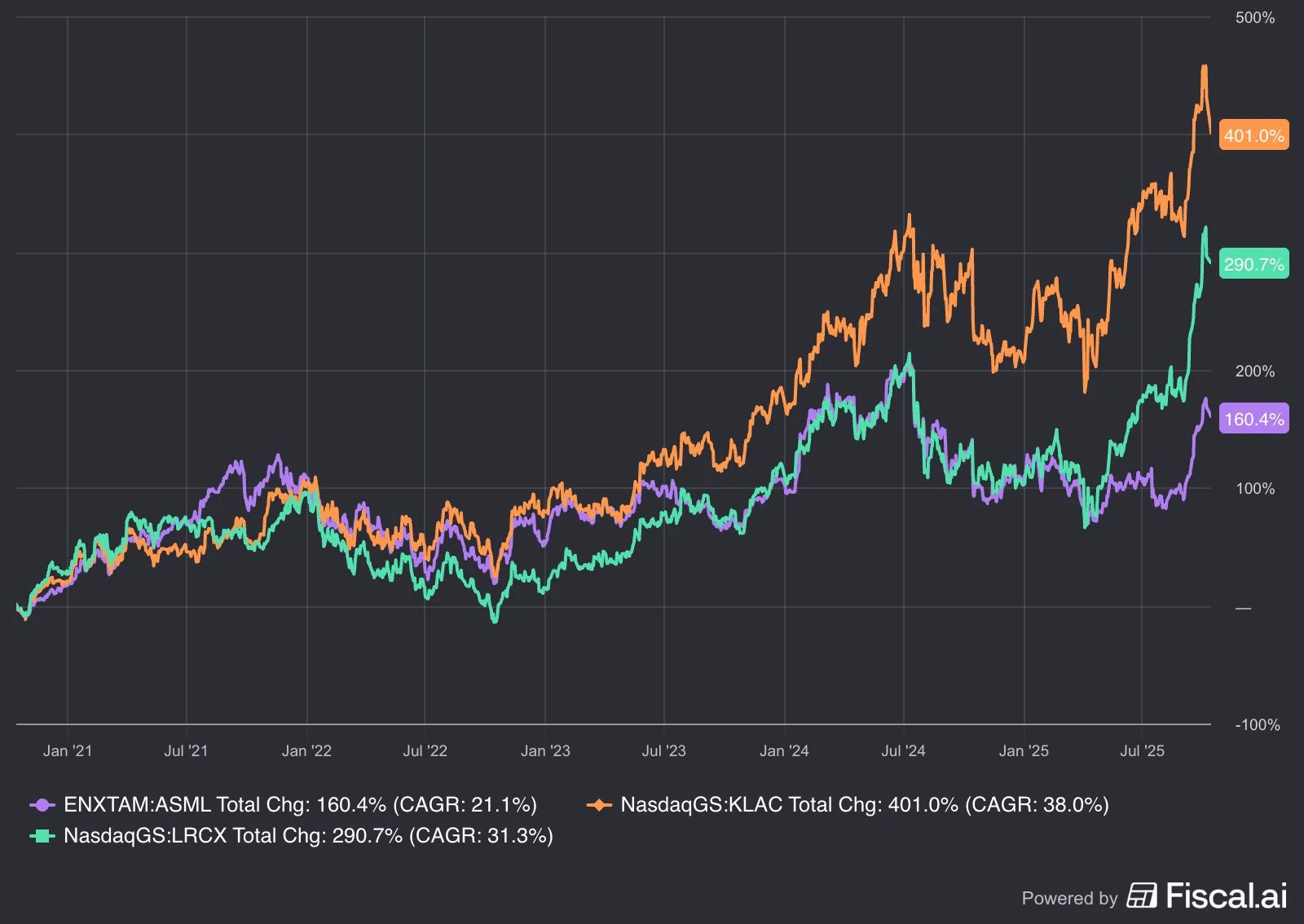The image size is (1304, 924).
Task: Click the ENXTAM:ASML legend entry
Action: click(x=284, y=804)
